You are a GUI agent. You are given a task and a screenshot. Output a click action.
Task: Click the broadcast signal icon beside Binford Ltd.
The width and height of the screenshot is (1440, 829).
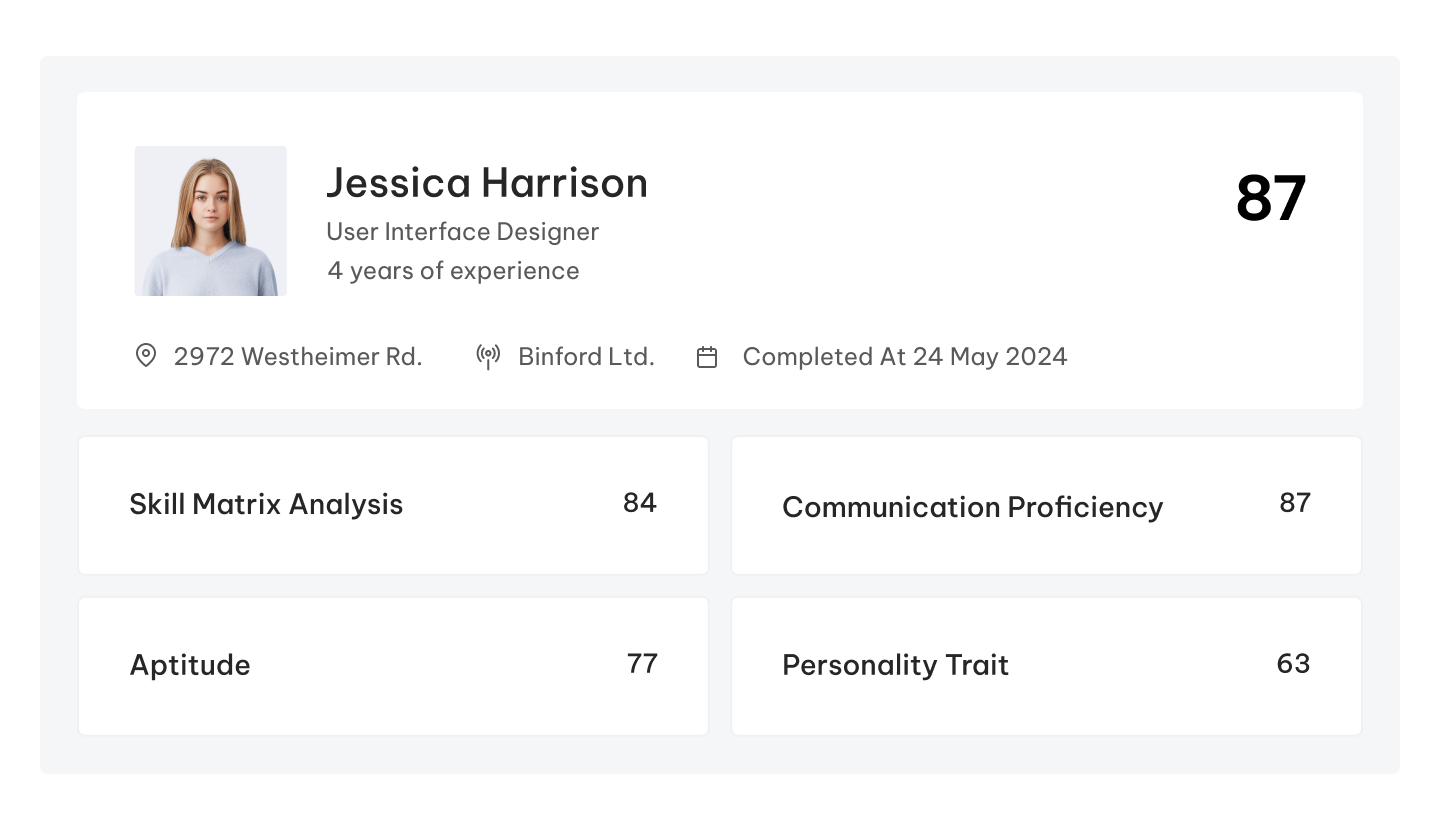click(488, 356)
